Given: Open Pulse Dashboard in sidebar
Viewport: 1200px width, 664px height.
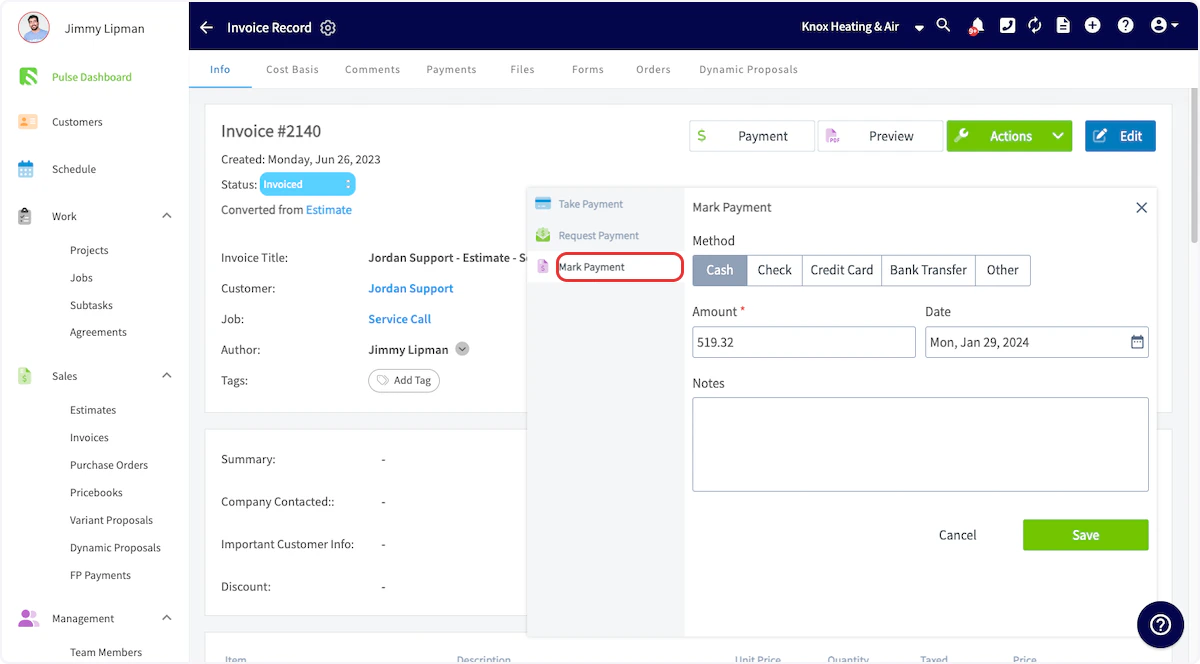Looking at the screenshot, I should [92, 77].
